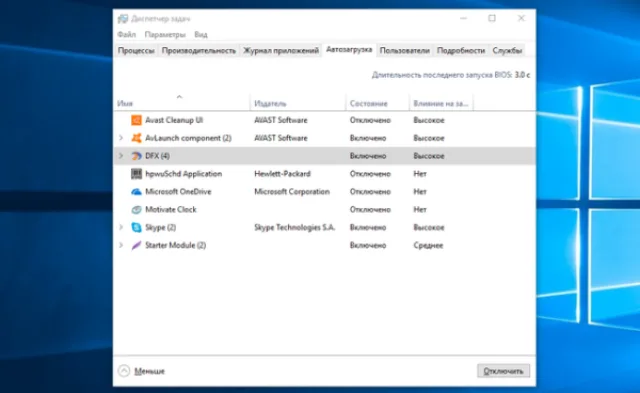This screenshot has width=640, height=393.
Task: Click the Skype icon in list
Action: (136, 227)
